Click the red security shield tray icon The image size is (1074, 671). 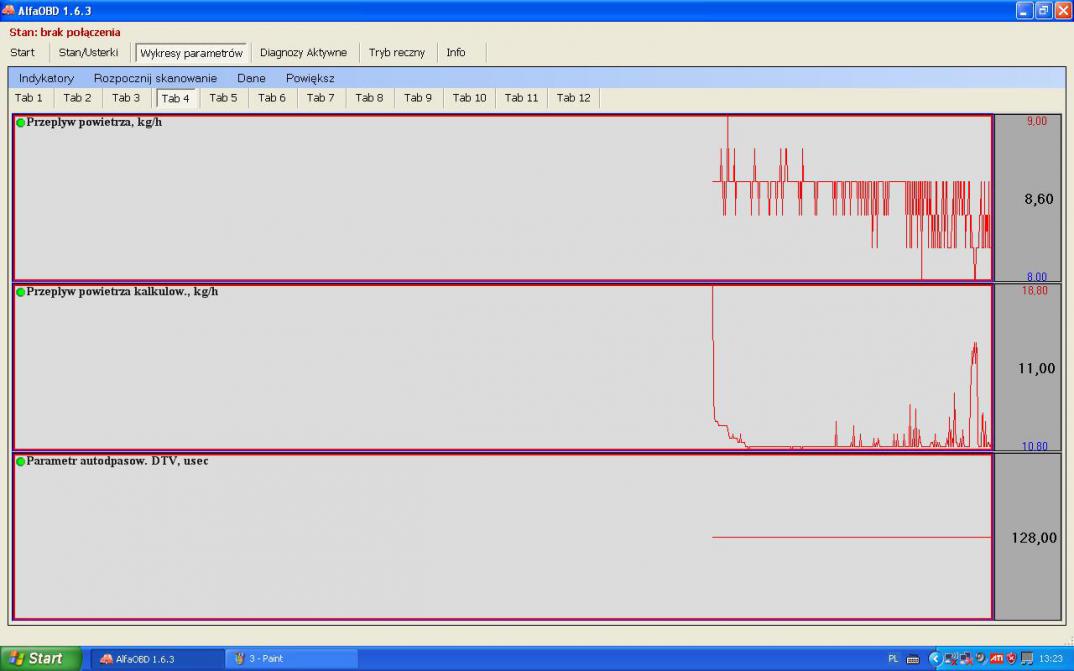coord(1011,658)
